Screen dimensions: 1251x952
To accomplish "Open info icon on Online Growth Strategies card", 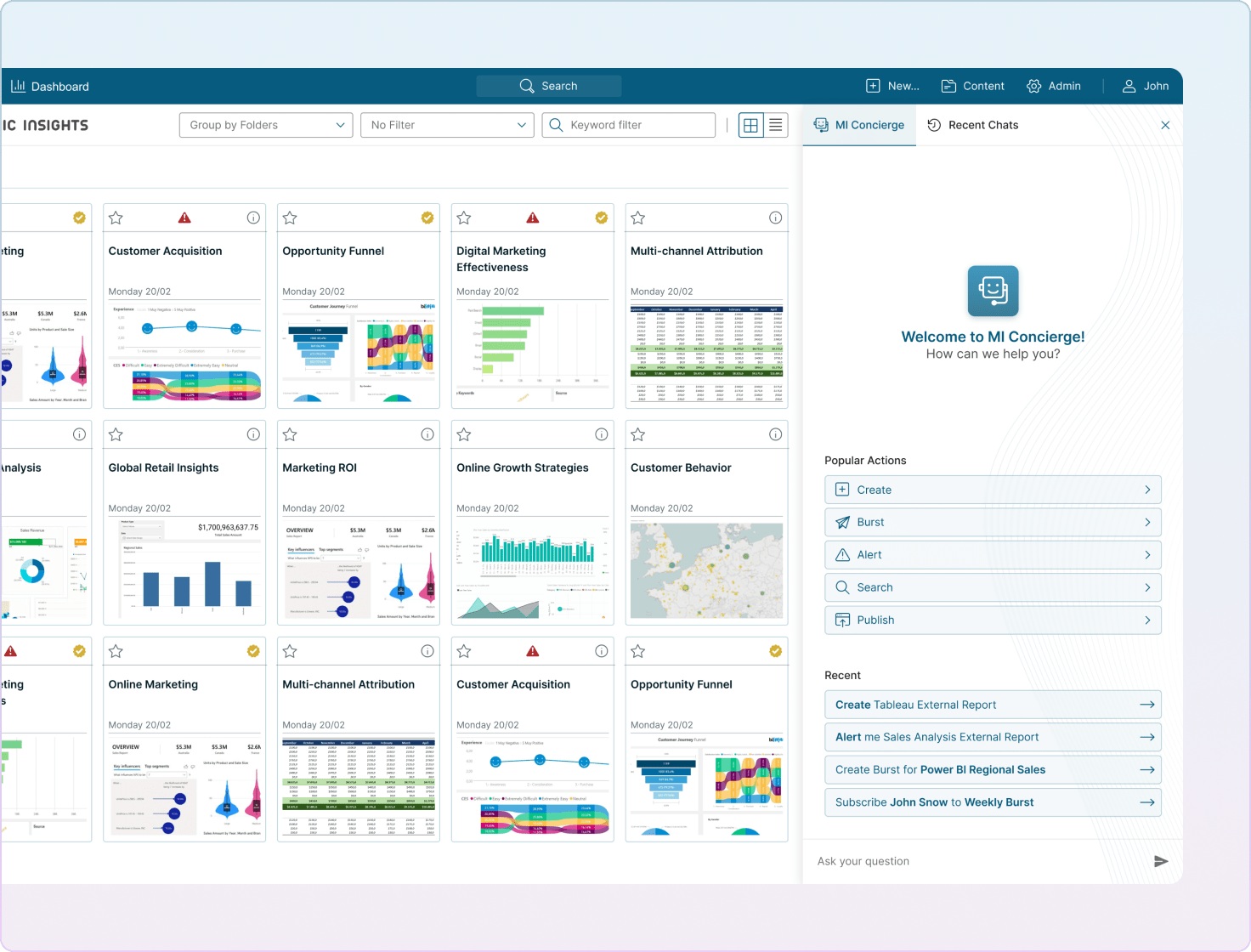I will pyautogui.click(x=602, y=434).
